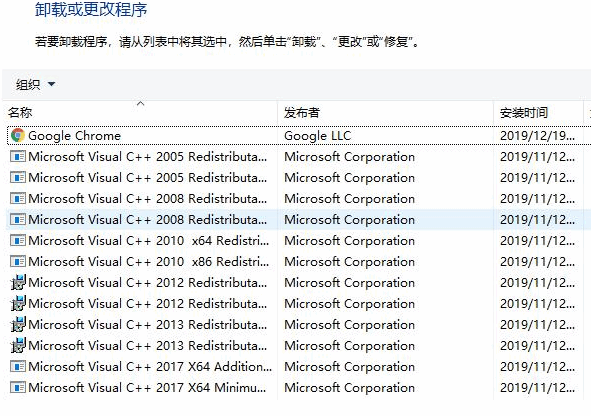Click icon of Visual C++ 2010 x64 Redistributable

(x=18, y=240)
